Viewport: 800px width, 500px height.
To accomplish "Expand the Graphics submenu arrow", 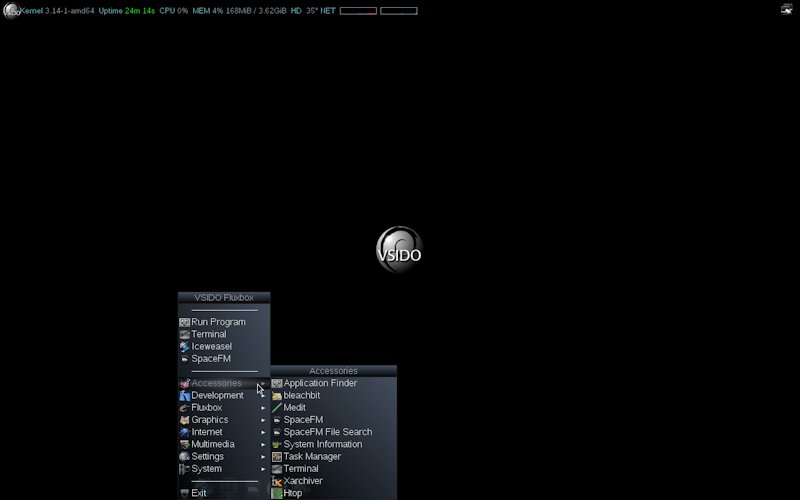I will (x=263, y=420).
